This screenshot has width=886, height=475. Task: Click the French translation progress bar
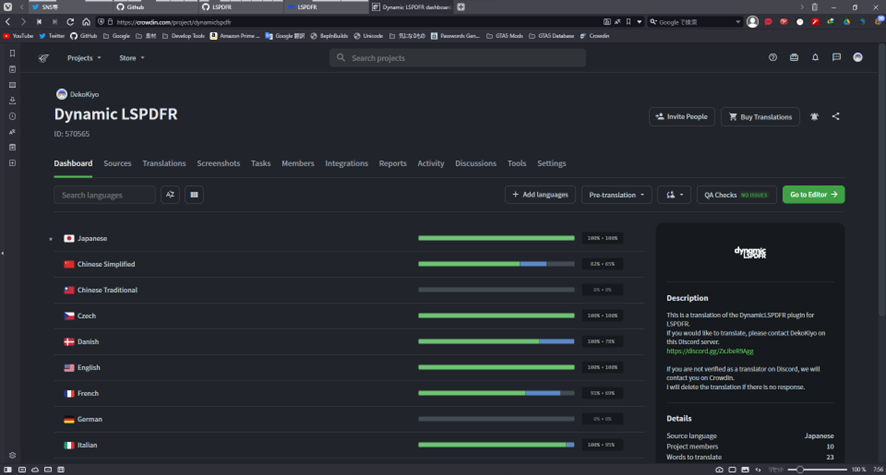[x=496, y=393]
